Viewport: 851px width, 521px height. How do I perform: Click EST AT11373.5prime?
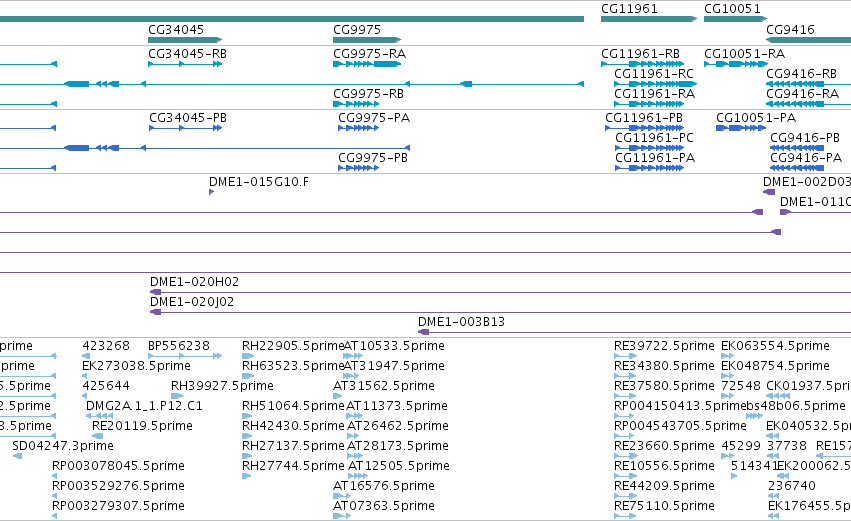point(397,405)
